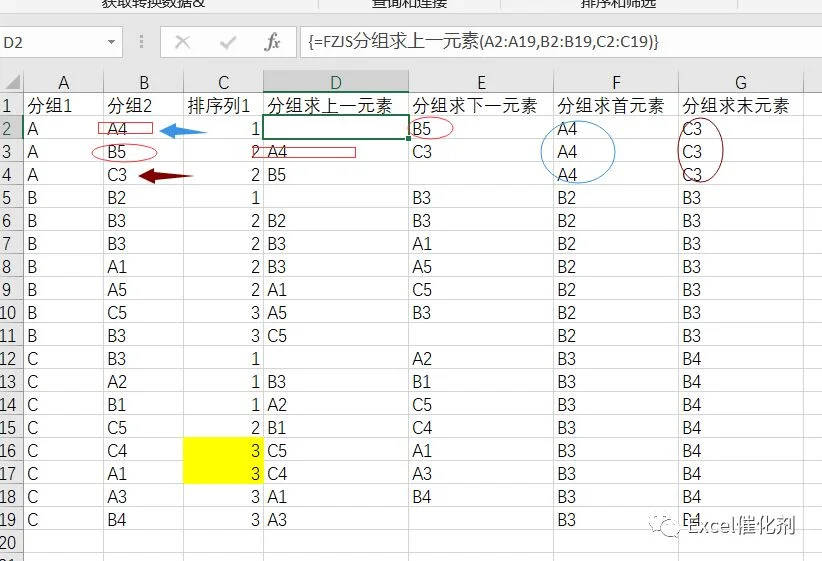Click cell F10 containing B2

[x=616, y=312]
